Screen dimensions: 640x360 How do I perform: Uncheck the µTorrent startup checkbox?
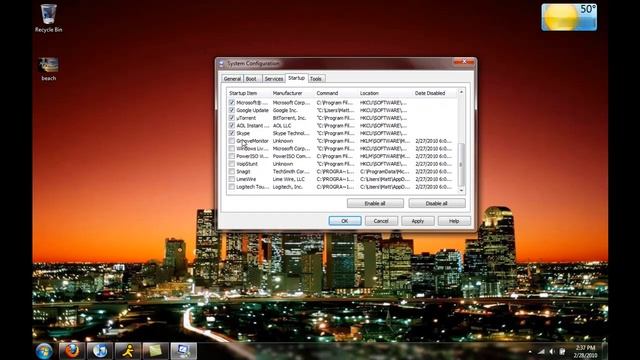[x=231, y=118]
